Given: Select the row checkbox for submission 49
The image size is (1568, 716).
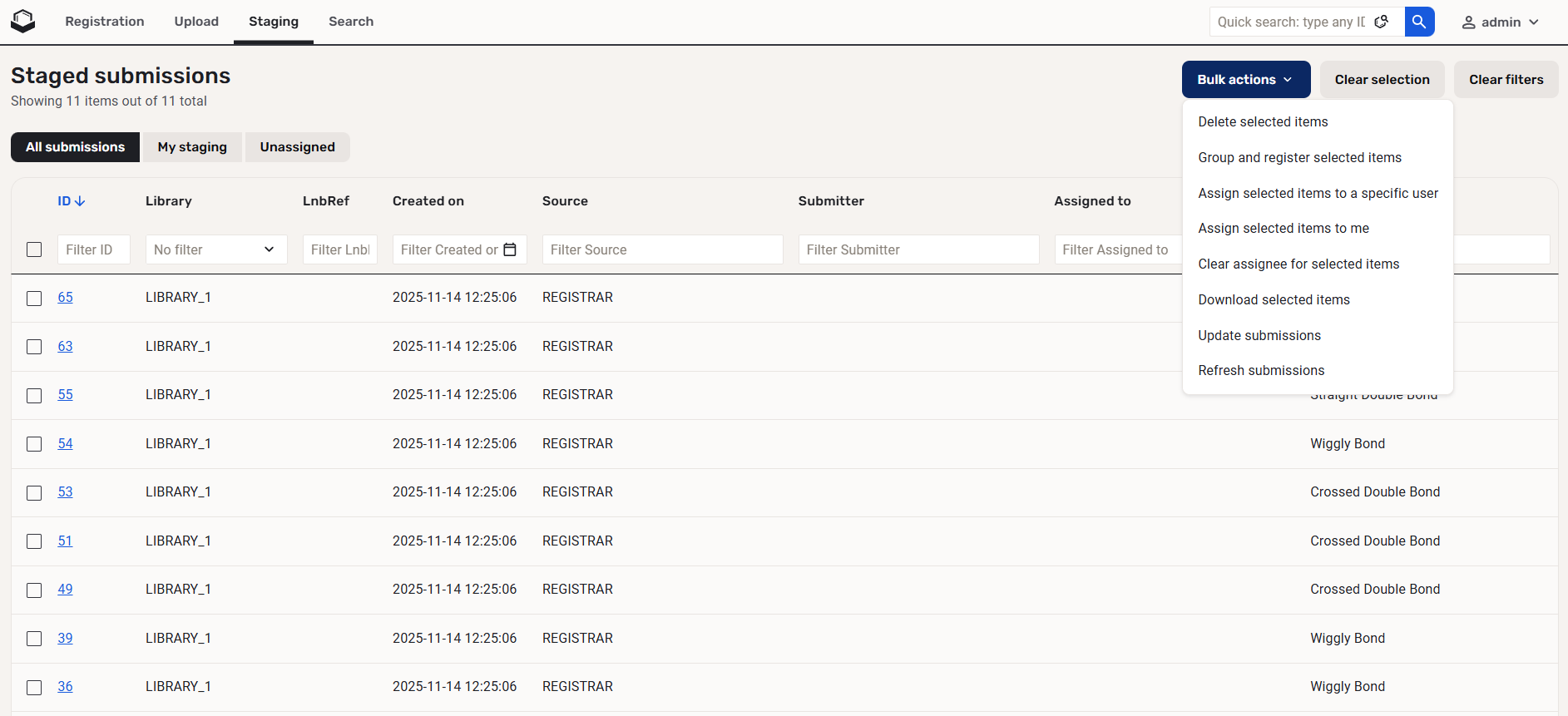Looking at the screenshot, I should (34, 590).
